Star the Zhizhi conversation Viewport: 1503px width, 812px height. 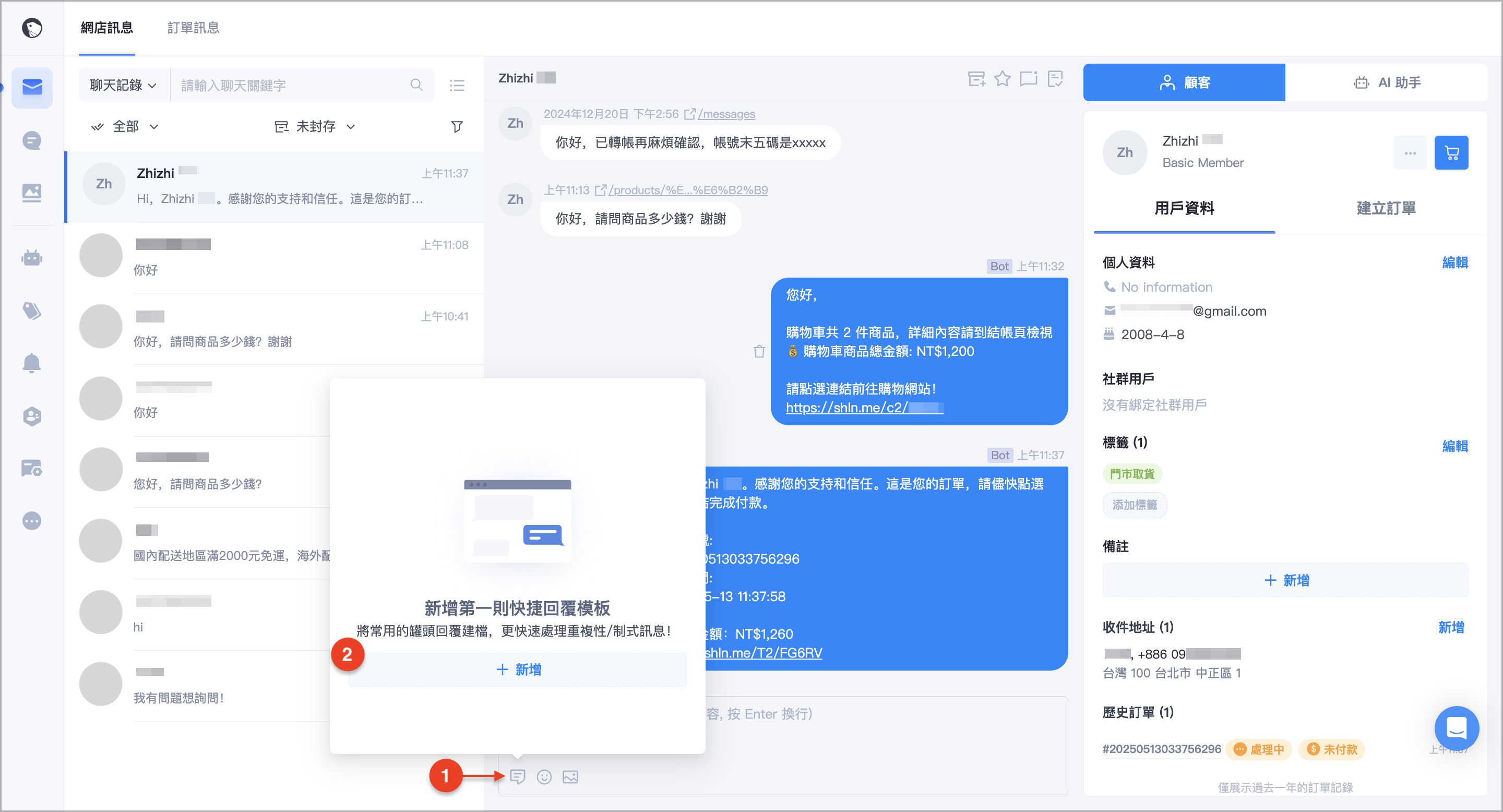1003,78
